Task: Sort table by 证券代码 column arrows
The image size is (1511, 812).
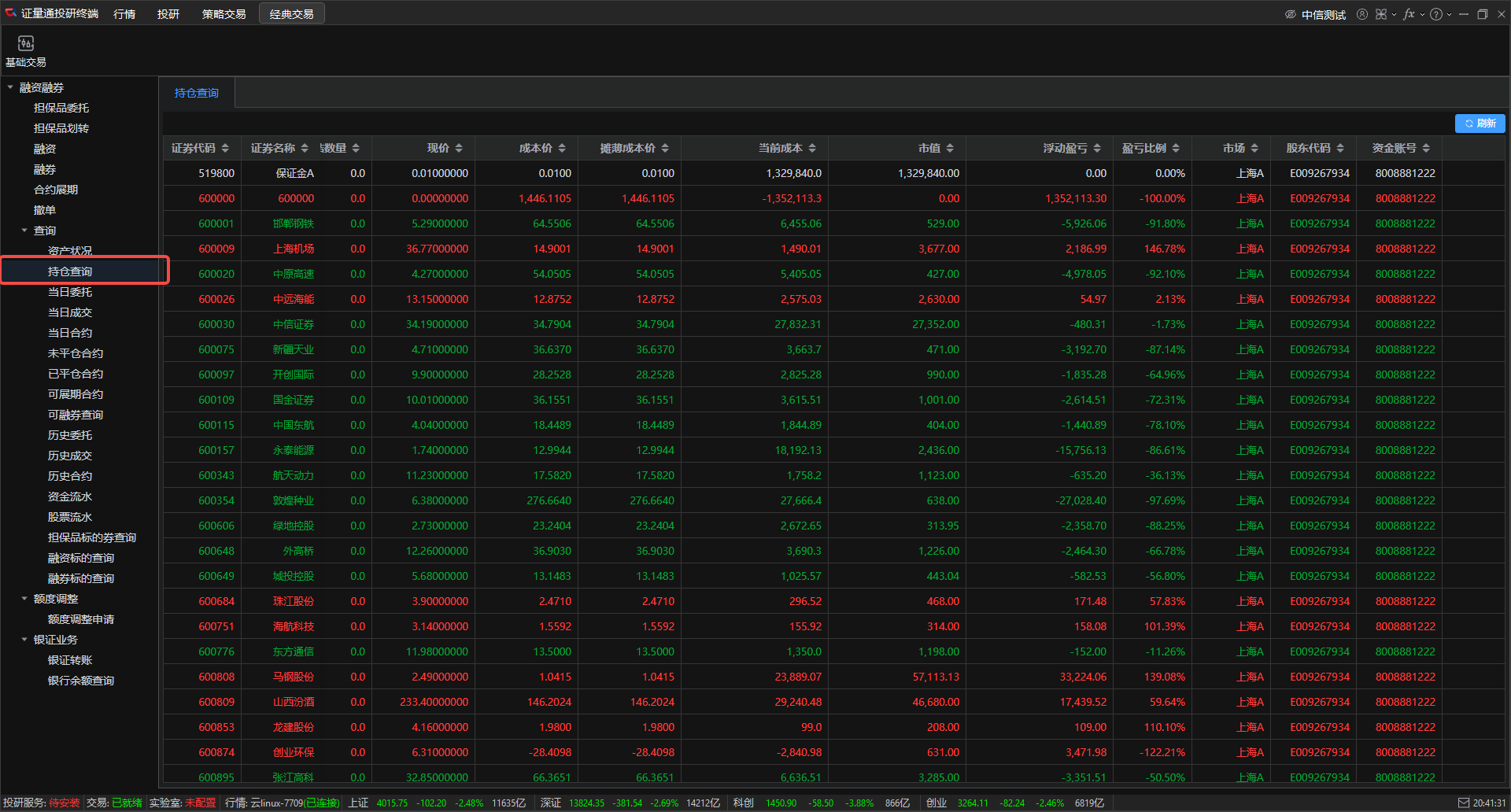Action: click(225, 148)
